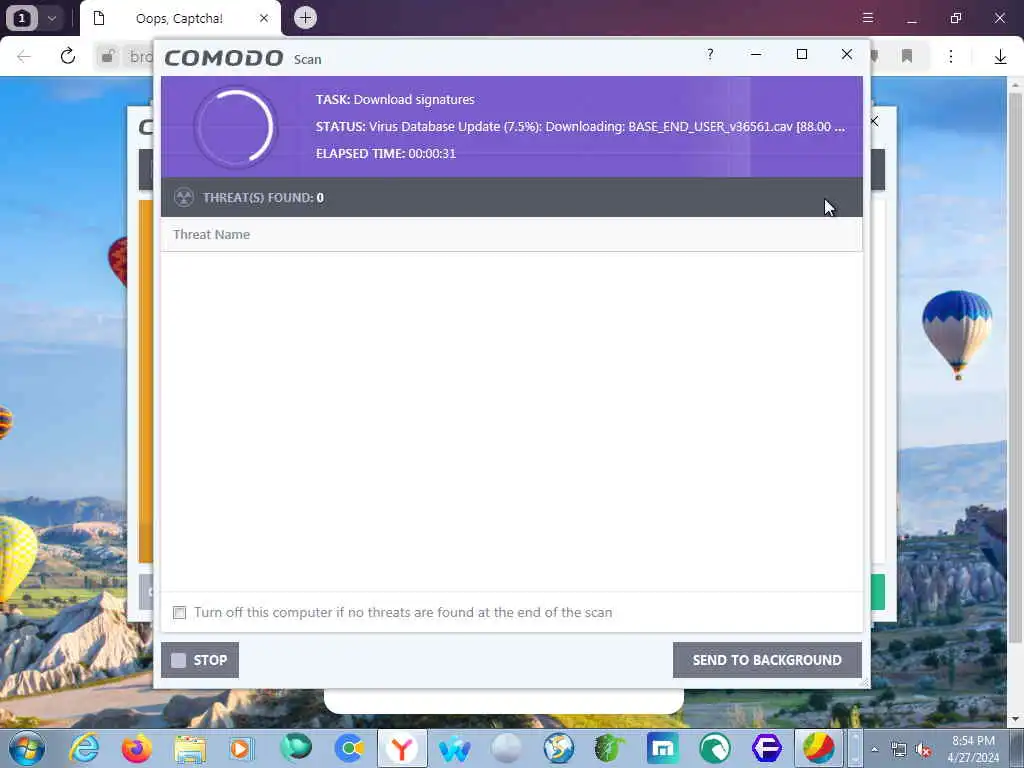The height and width of the screenshot is (768, 1024).
Task: Open the green circle browser taskbar icon
Action: 714,748
